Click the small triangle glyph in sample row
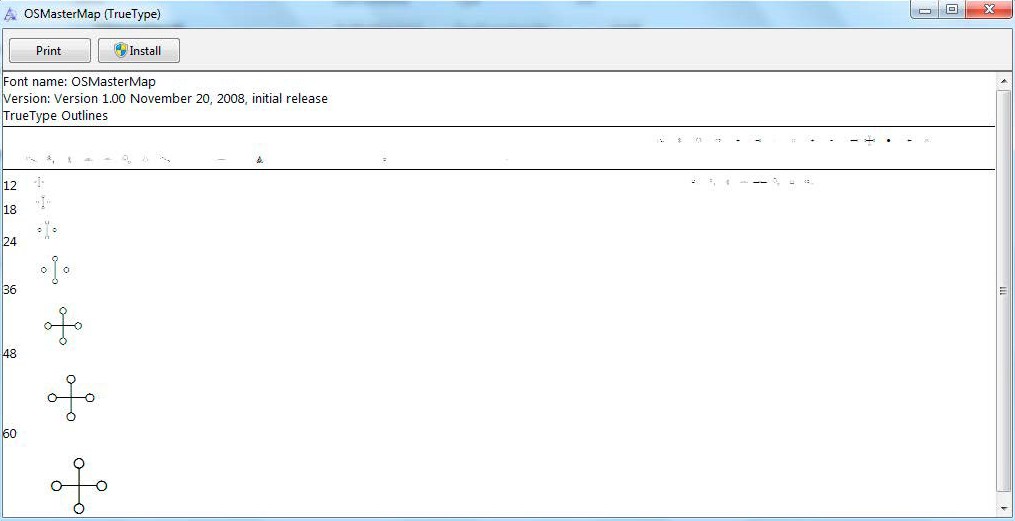 point(259,159)
